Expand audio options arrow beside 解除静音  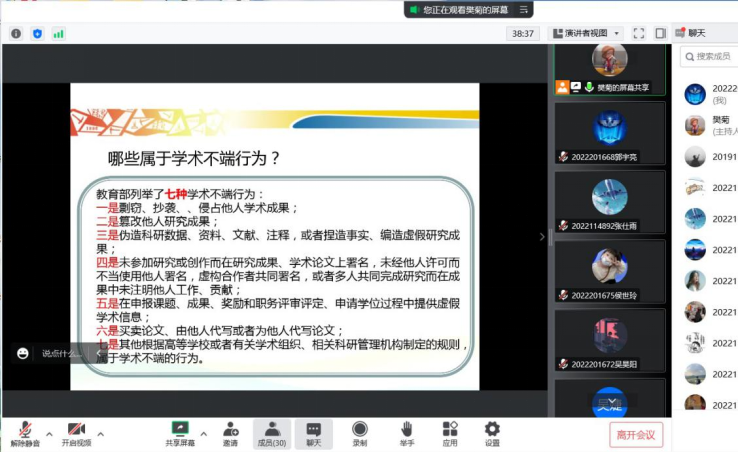pos(49,433)
